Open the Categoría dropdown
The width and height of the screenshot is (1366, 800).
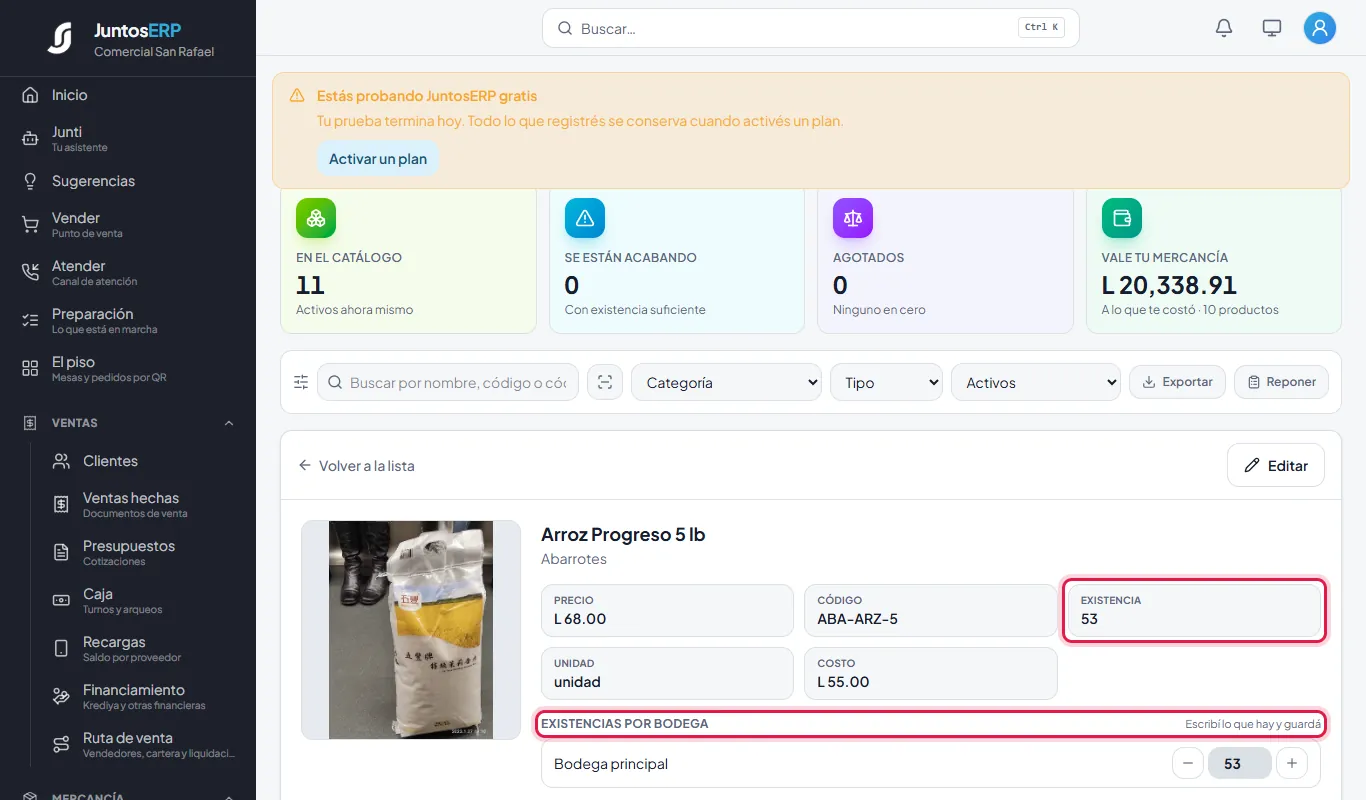[x=727, y=382]
